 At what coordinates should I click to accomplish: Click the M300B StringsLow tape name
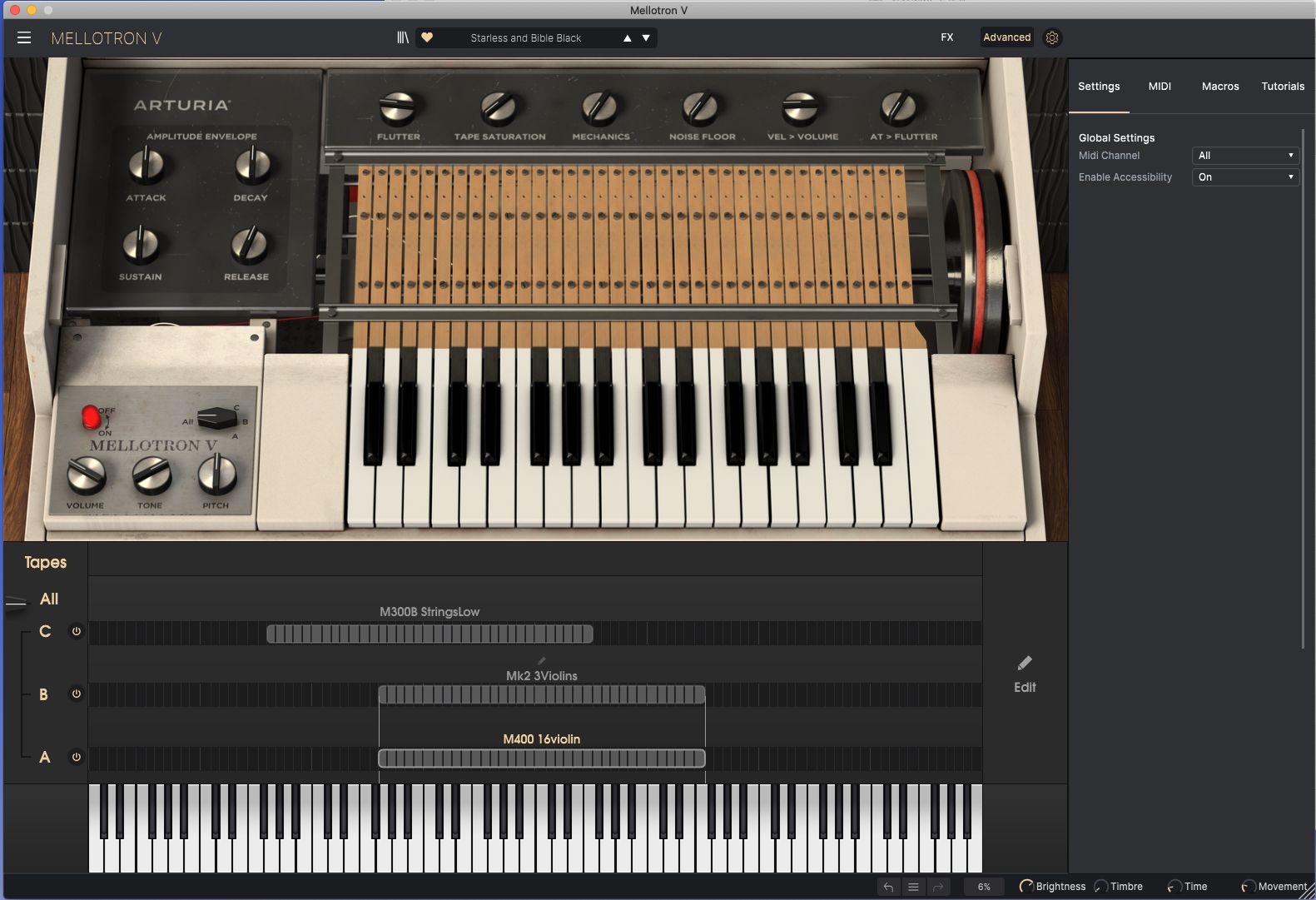click(x=430, y=612)
